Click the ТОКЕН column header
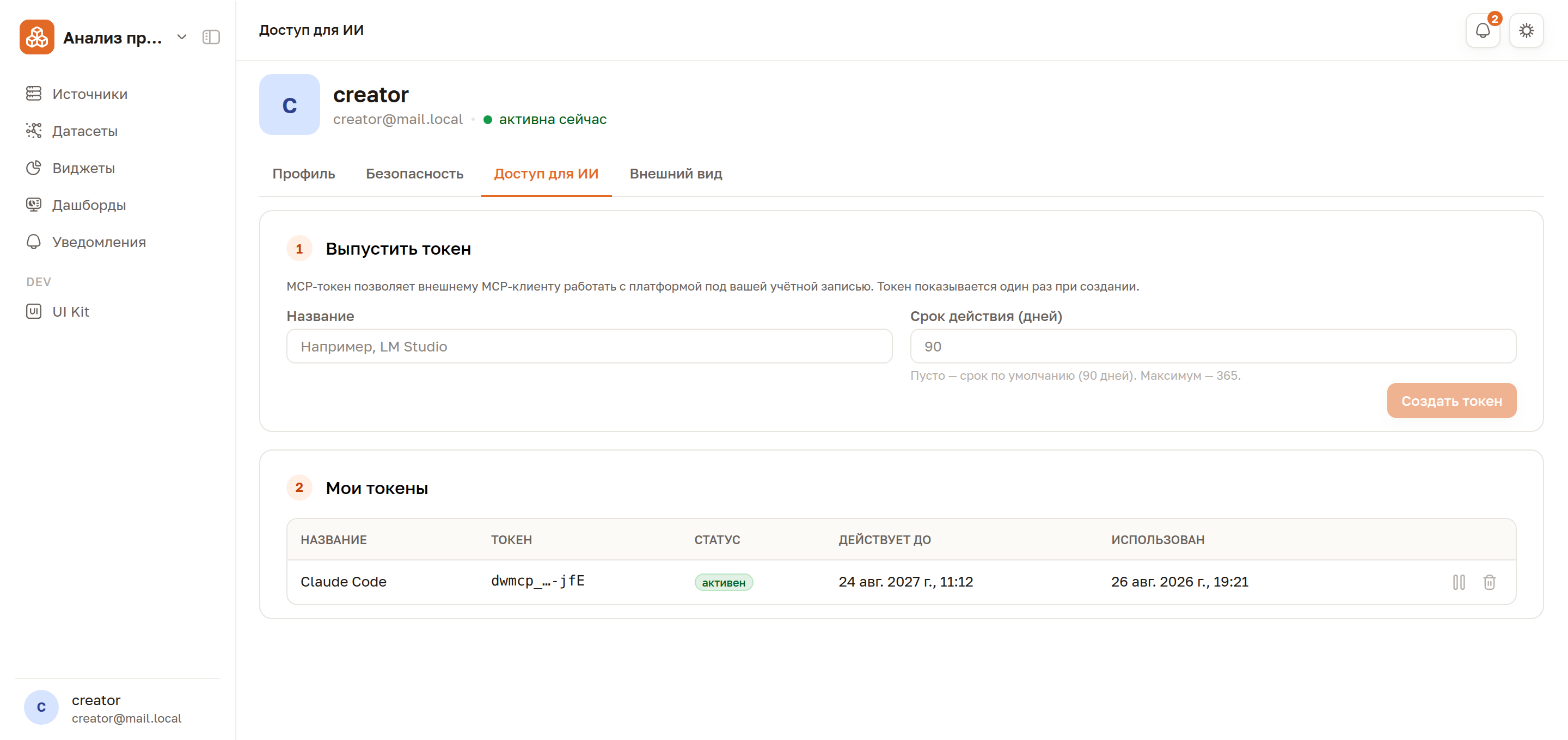1568x740 pixels. click(511, 540)
